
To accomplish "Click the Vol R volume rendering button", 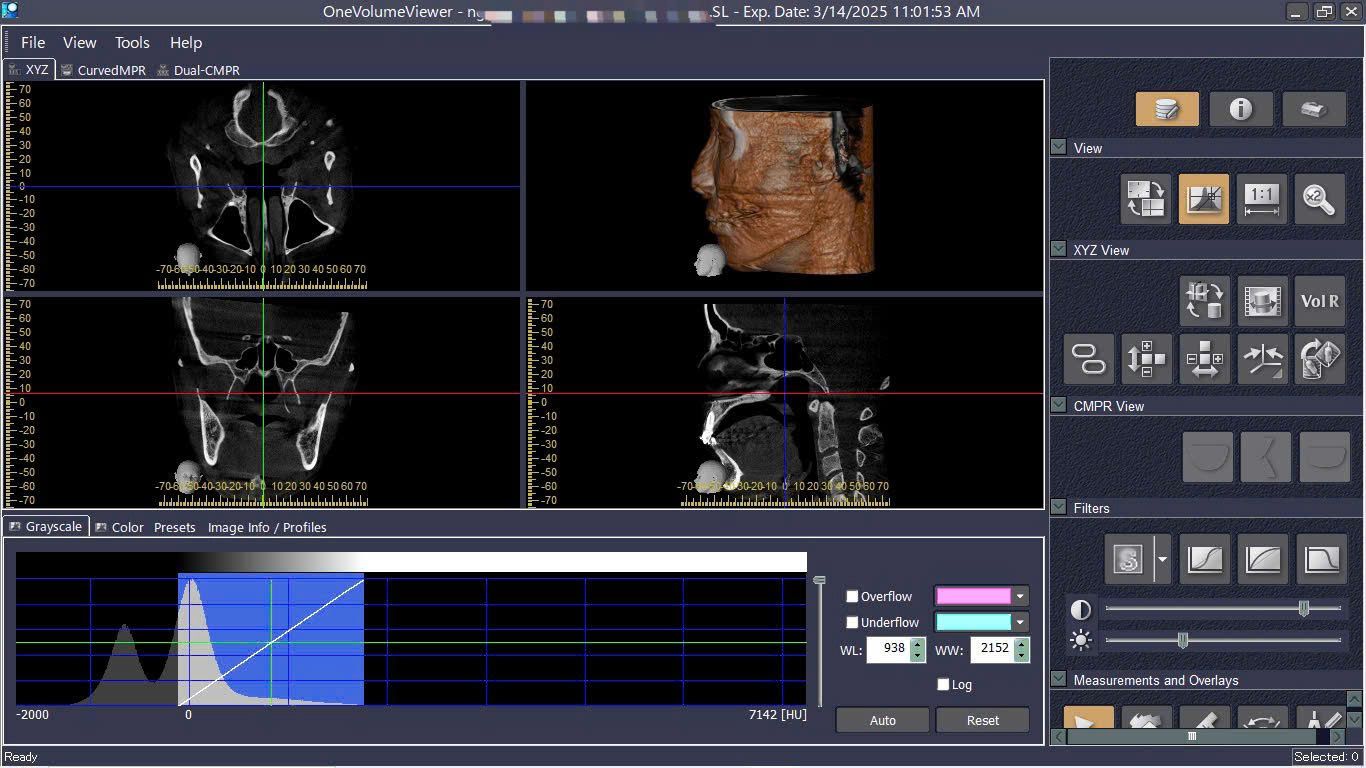I will pyautogui.click(x=1319, y=301).
